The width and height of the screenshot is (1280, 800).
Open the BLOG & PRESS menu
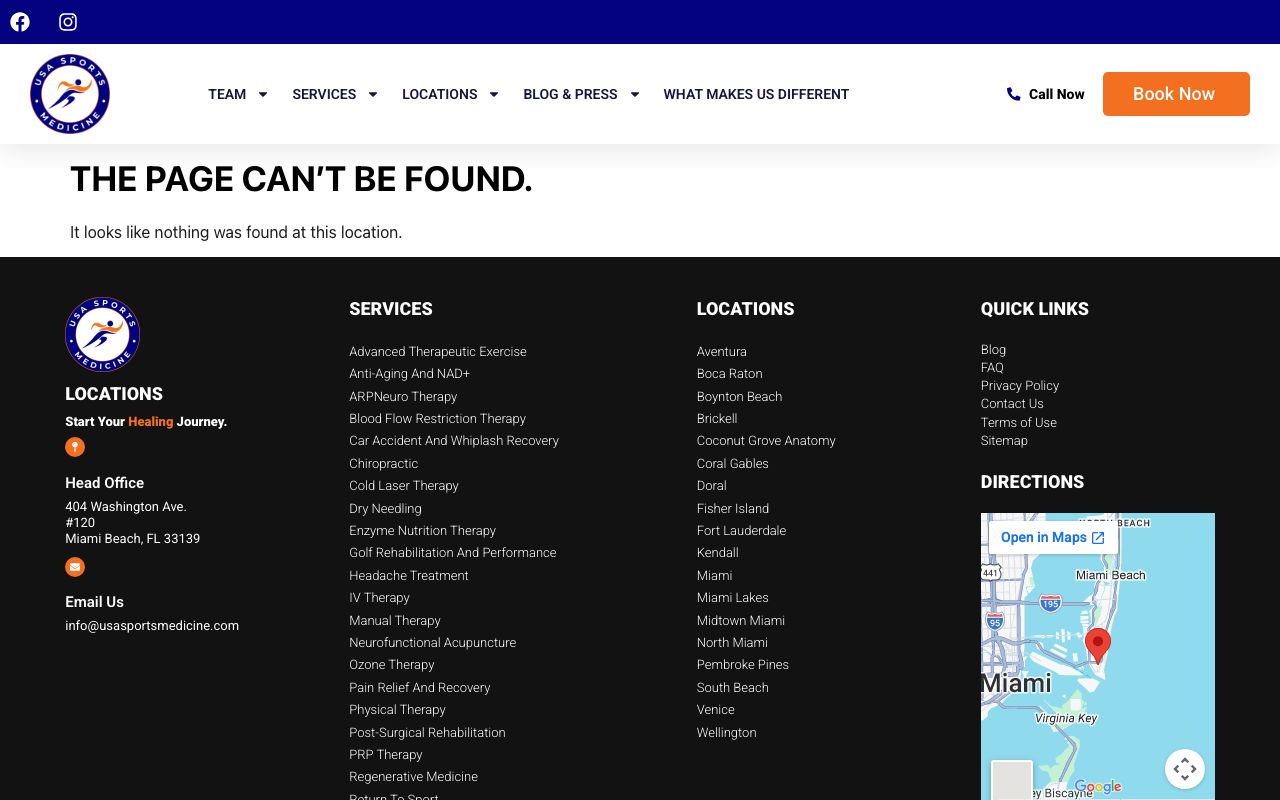click(570, 94)
